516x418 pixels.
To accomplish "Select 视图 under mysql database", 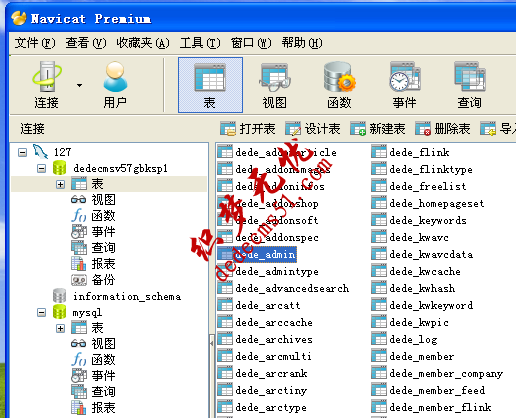I will (x=93, y=344).
